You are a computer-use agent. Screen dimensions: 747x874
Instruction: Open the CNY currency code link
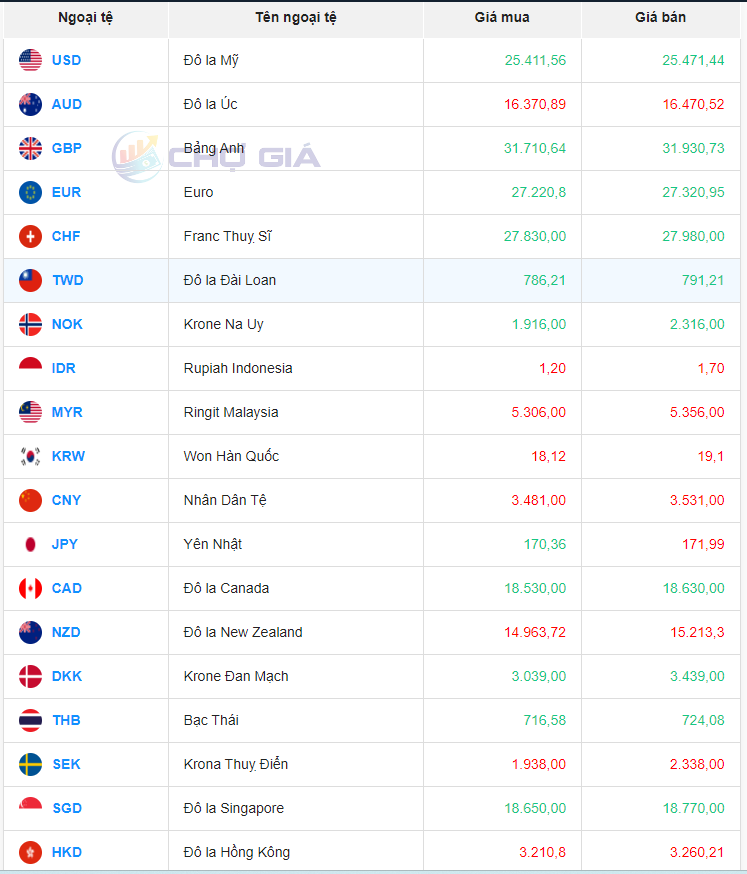coord(66,500)
